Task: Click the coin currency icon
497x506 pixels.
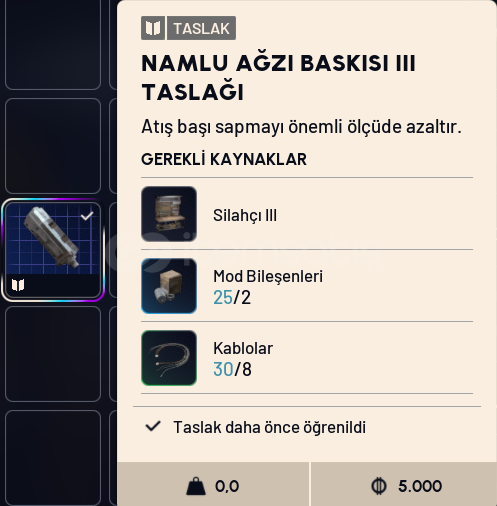Action: pos(379,486)
